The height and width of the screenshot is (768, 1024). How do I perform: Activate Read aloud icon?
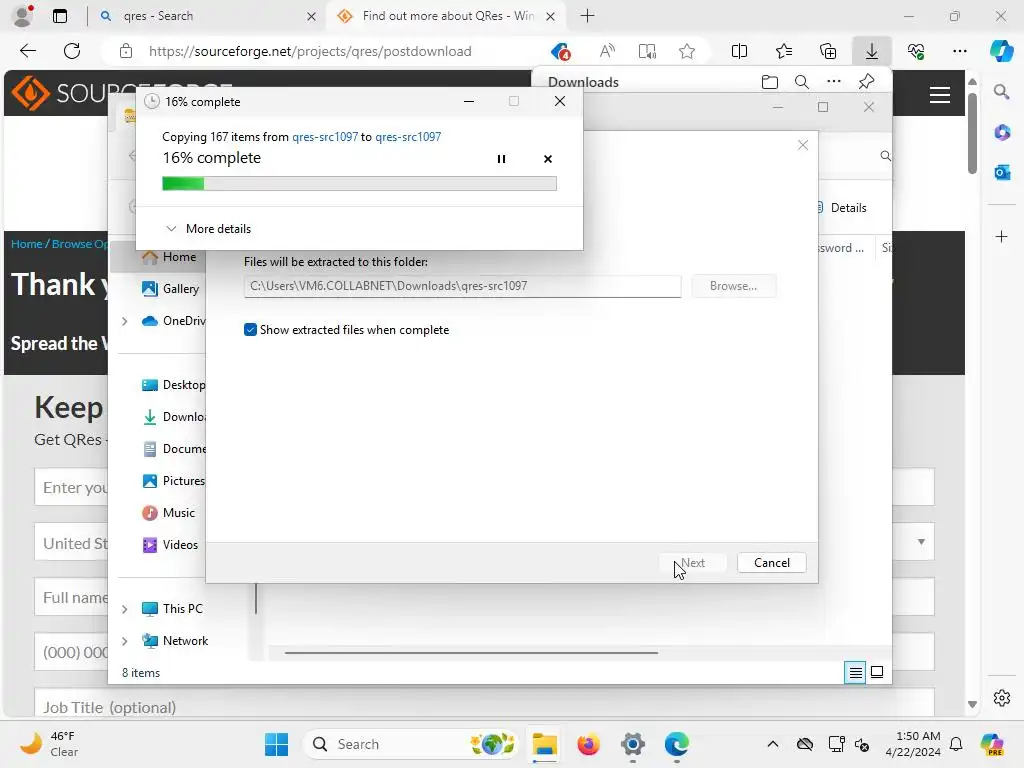[x=607, y=51]
